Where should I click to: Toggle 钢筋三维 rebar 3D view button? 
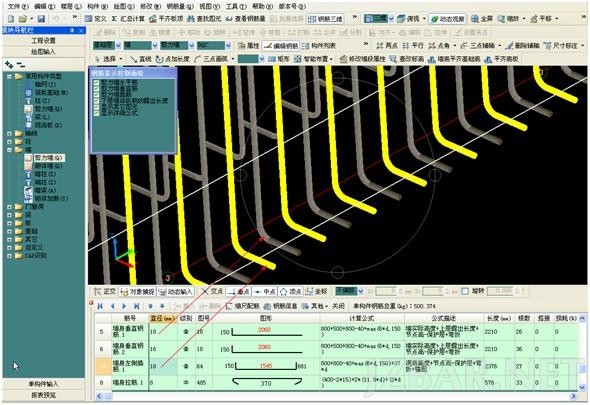click(325, 18)
